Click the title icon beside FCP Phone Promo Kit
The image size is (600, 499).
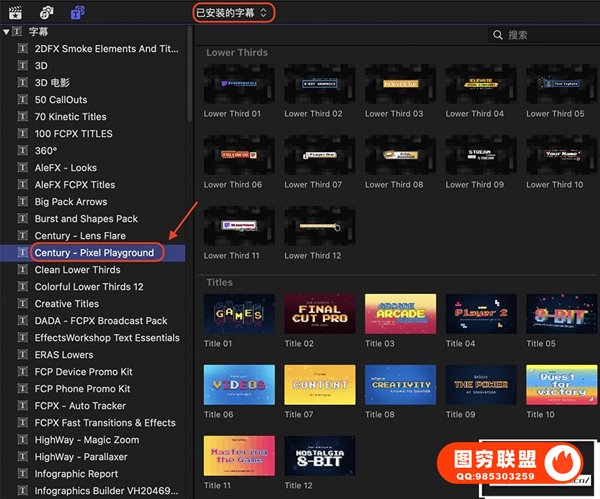(x=21, y=389)
